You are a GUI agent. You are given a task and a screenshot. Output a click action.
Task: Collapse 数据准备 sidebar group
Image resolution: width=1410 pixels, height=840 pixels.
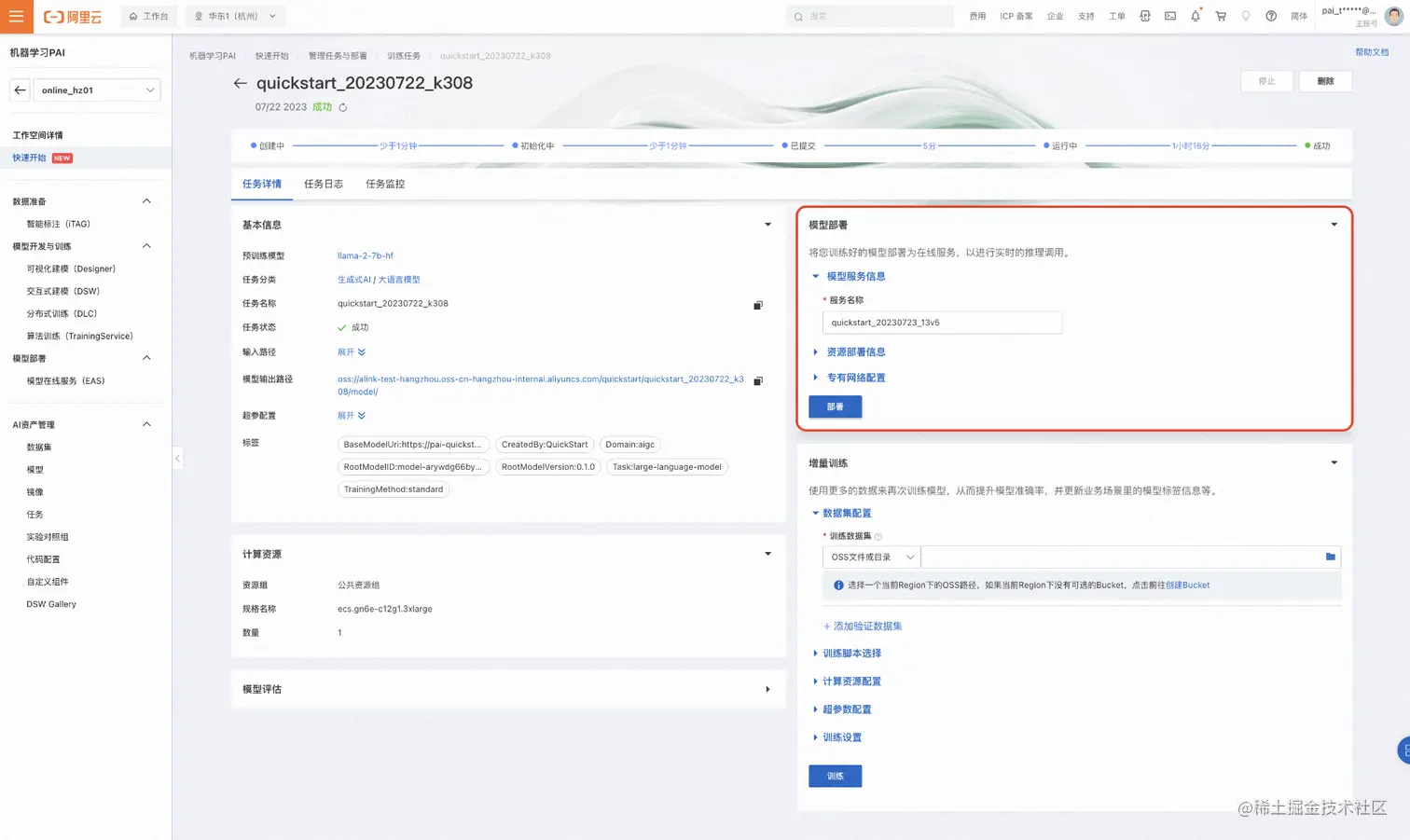pyautogui.click(x=146, y=201)
